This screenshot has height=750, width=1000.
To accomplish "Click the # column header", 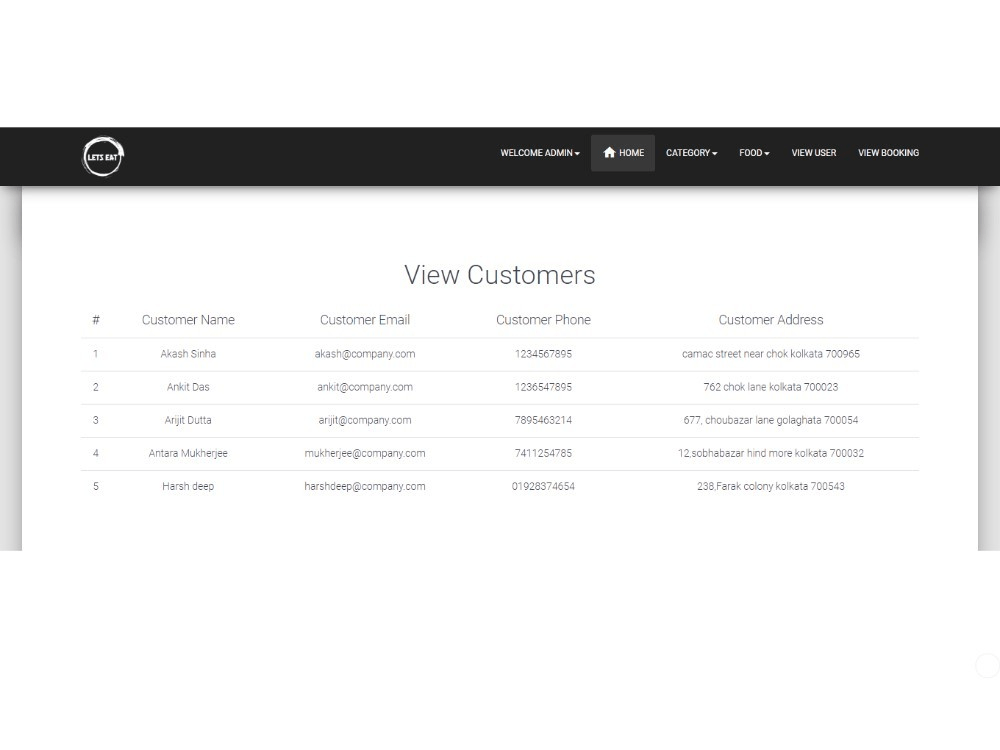I will (x=96, y=320).
